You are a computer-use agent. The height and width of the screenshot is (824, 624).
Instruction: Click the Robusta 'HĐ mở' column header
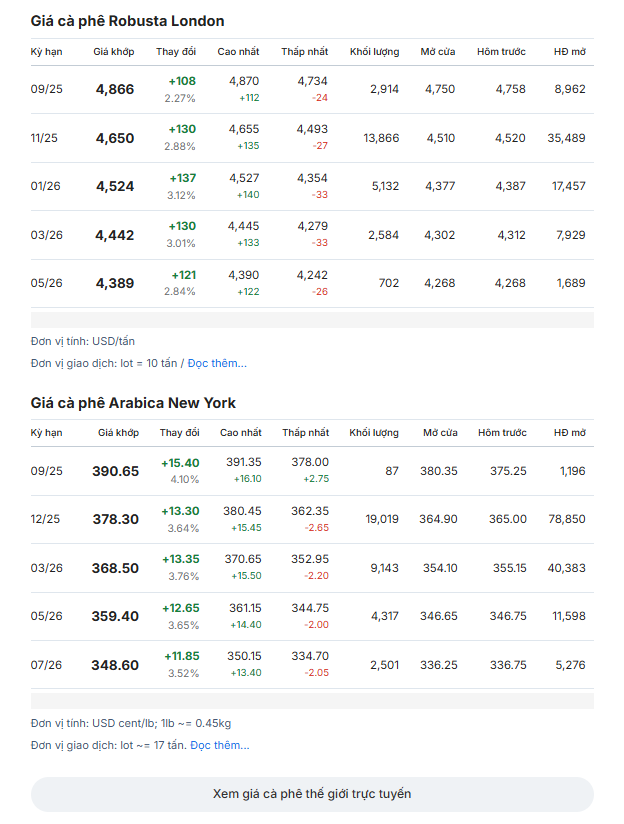569,52
